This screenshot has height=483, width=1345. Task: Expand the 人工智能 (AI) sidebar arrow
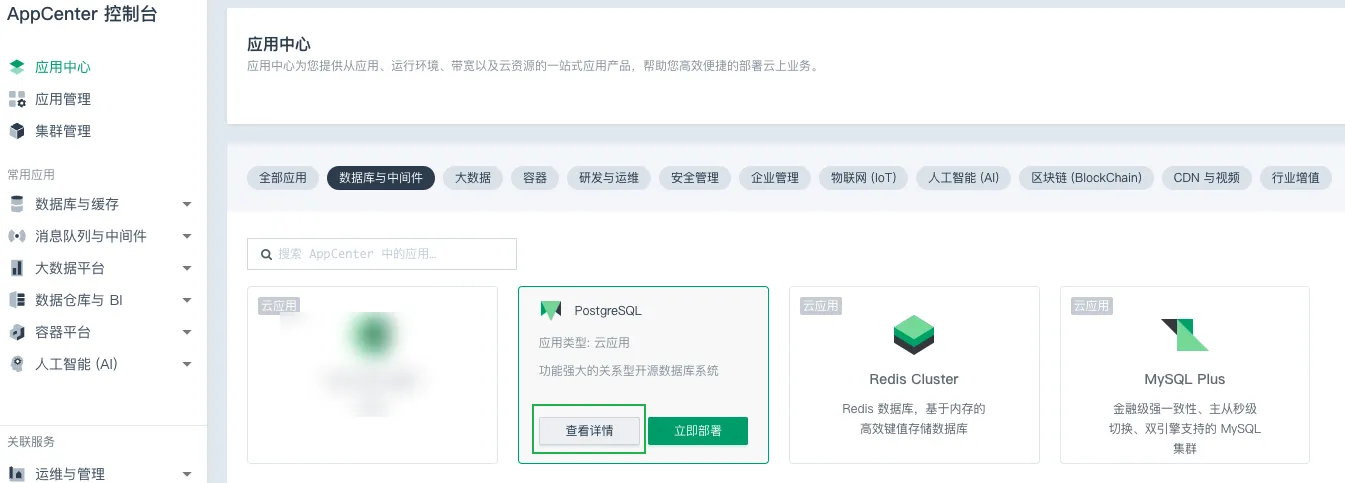[187, 364]
